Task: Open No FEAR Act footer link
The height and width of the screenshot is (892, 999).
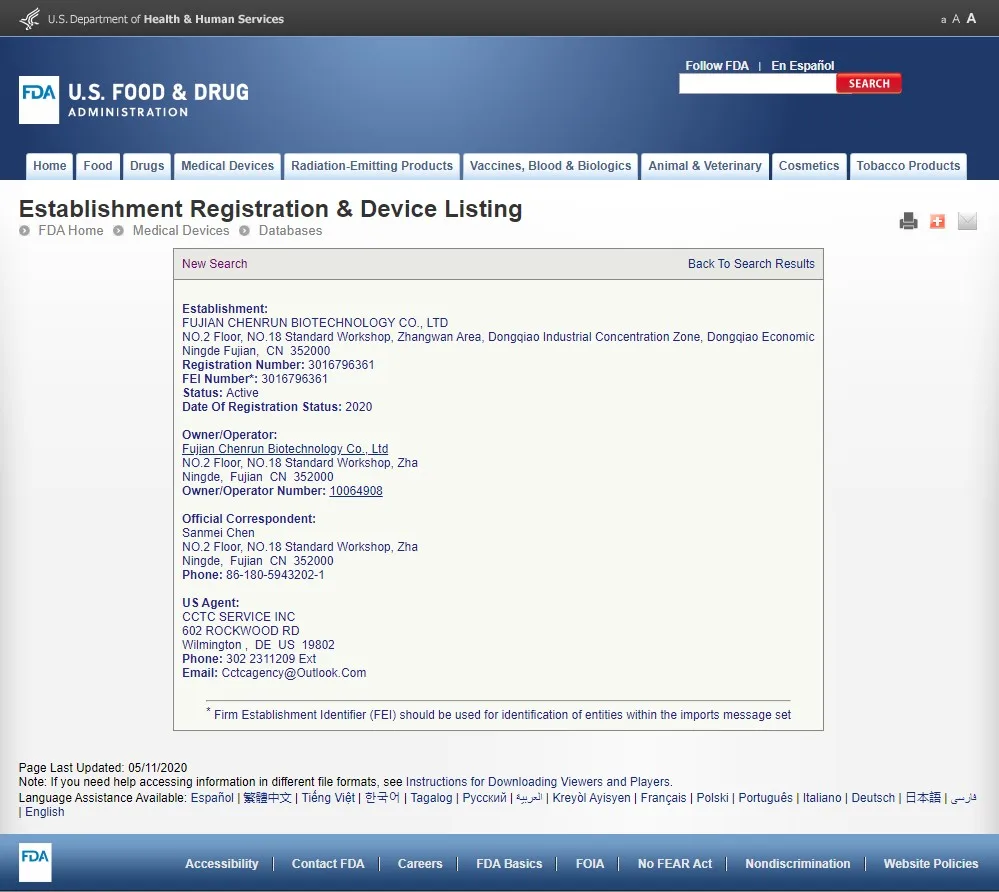Action: [x=675, y=864]
